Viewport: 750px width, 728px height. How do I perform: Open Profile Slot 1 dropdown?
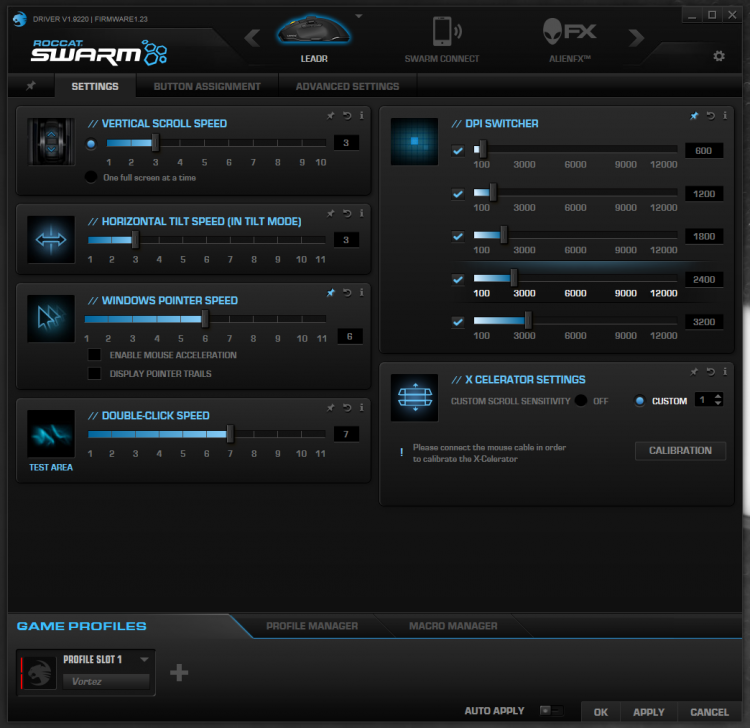[144, 659]
